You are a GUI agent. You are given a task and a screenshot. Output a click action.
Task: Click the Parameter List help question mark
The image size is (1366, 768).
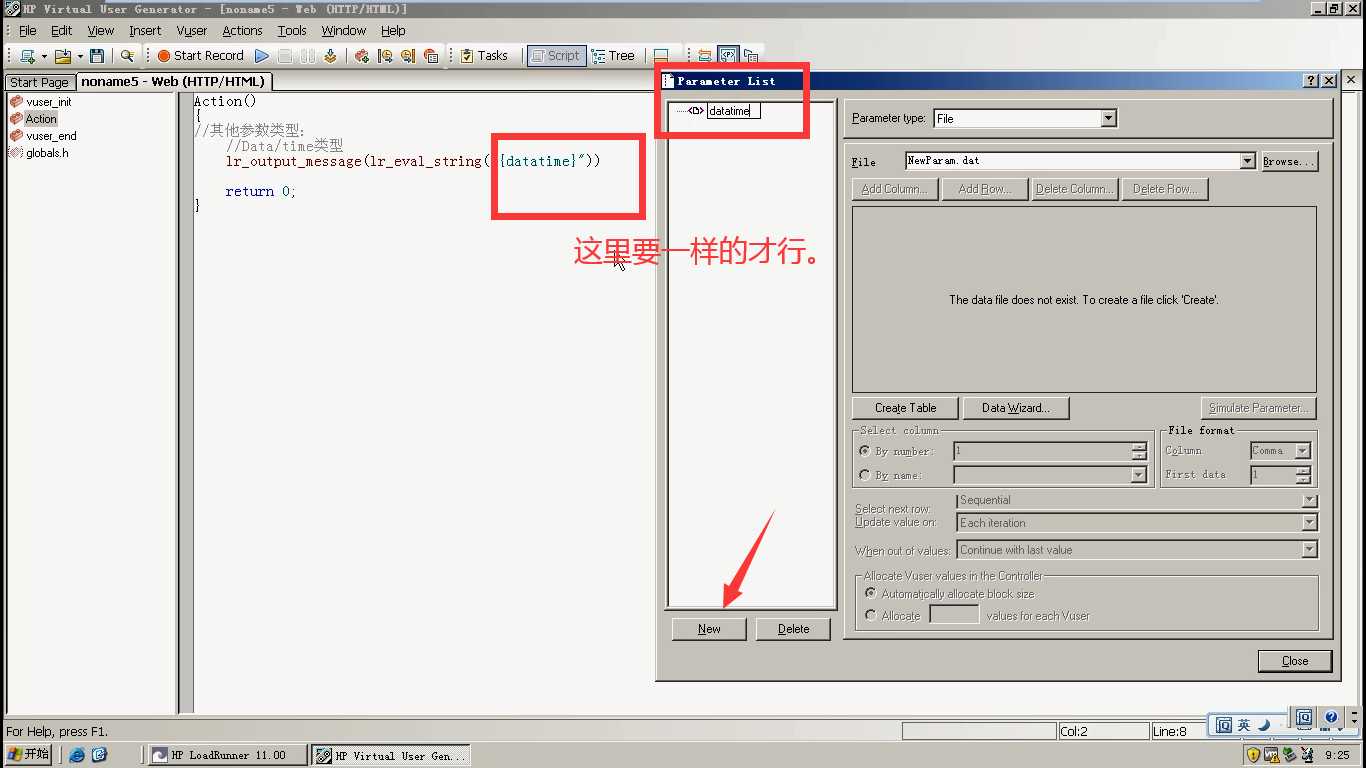coord(1312,81)
